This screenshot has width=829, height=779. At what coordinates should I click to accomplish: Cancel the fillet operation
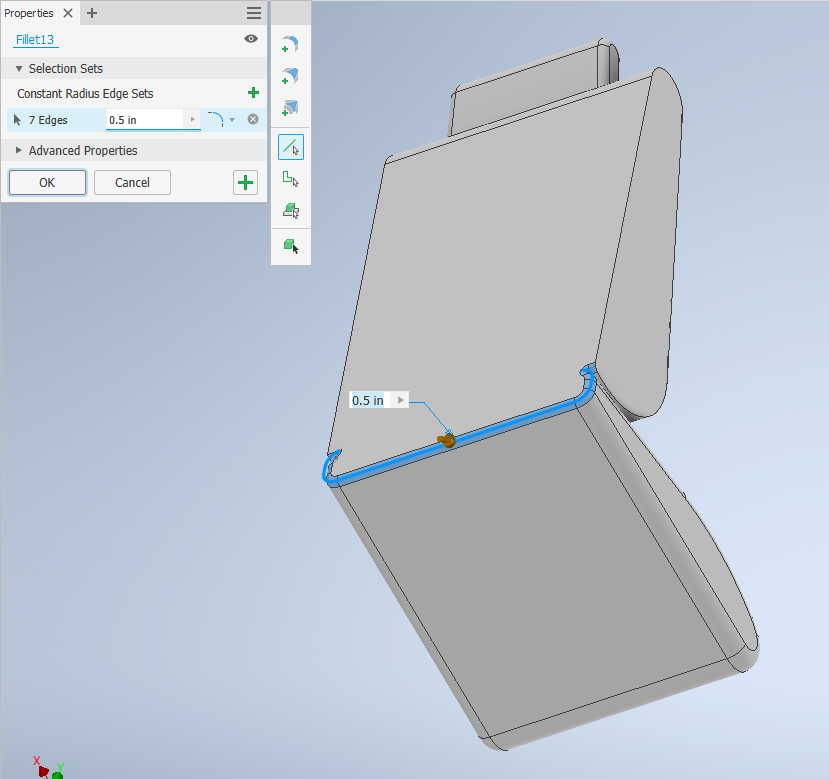[x=132, y=182]
